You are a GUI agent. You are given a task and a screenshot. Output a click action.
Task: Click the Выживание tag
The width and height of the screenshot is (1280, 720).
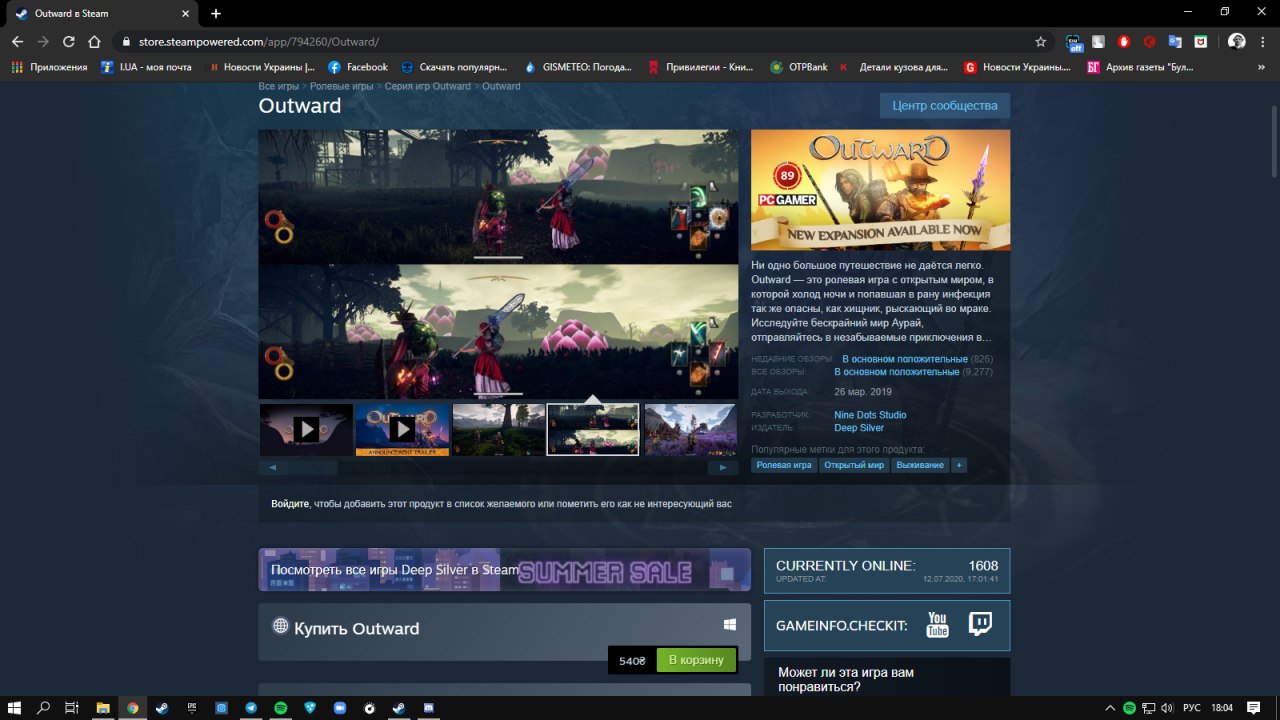tap(920, 465)
